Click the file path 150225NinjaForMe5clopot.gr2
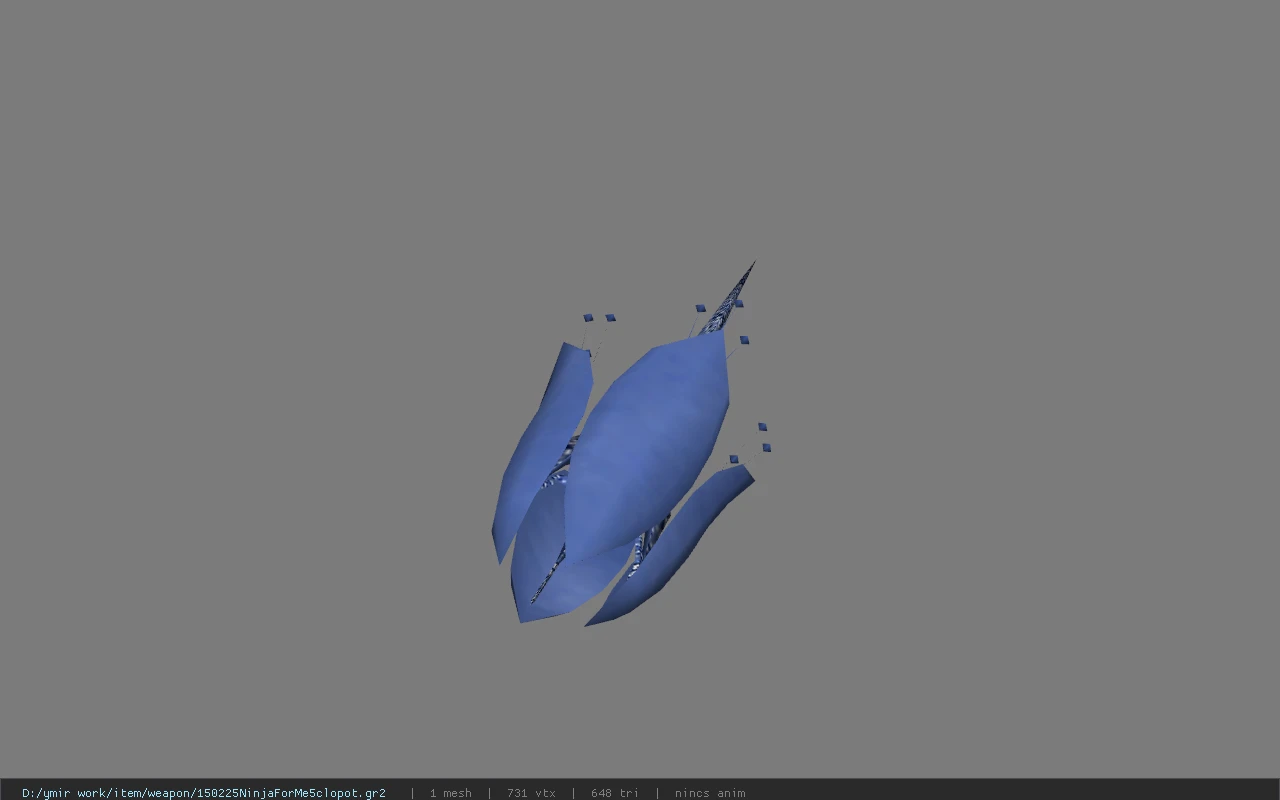Image resolution: width=1280 pixels, height=800 pixels. coord(204,793)
